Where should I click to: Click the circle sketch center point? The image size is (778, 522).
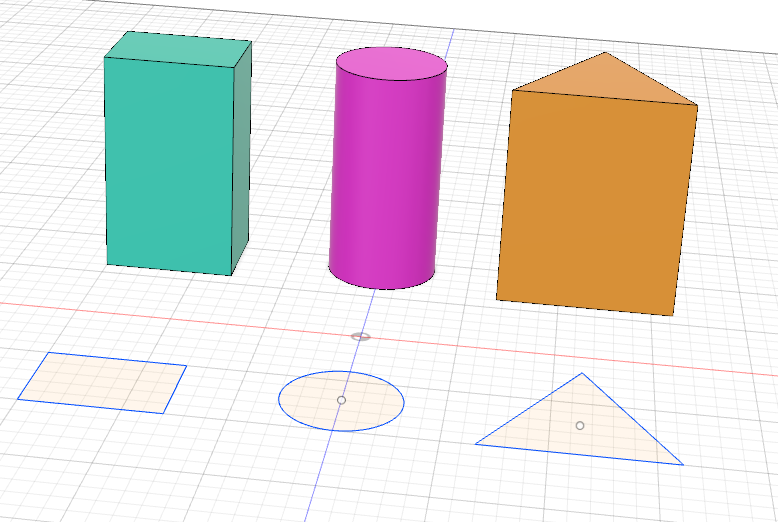[x=341, y=400]
